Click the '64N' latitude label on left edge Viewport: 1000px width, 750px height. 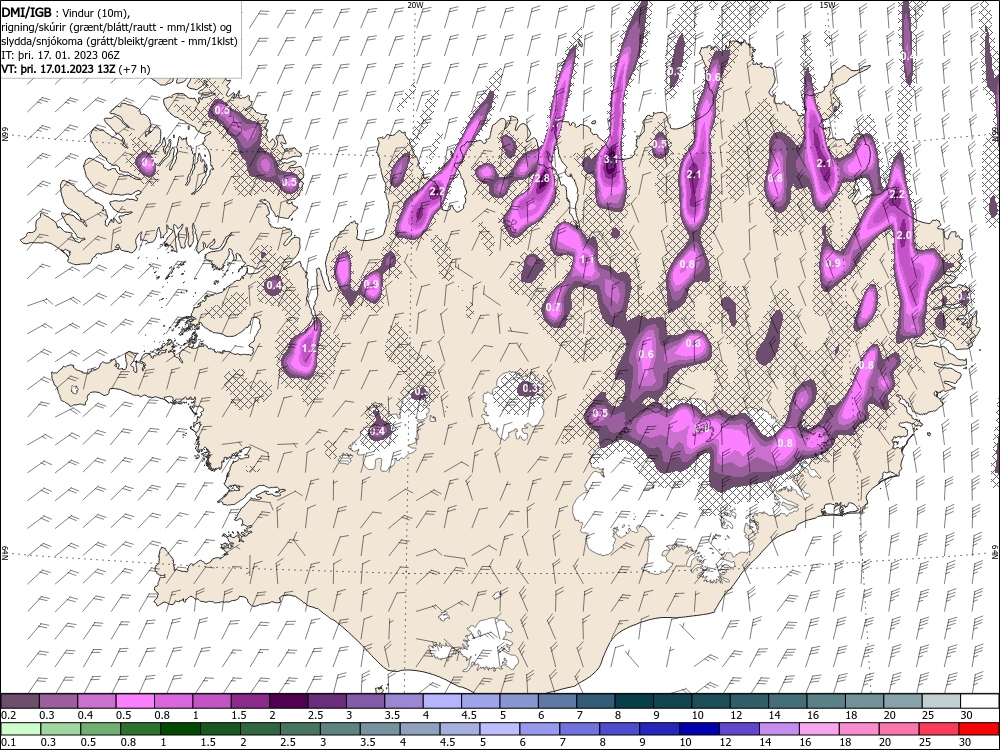tap(5, 552)
